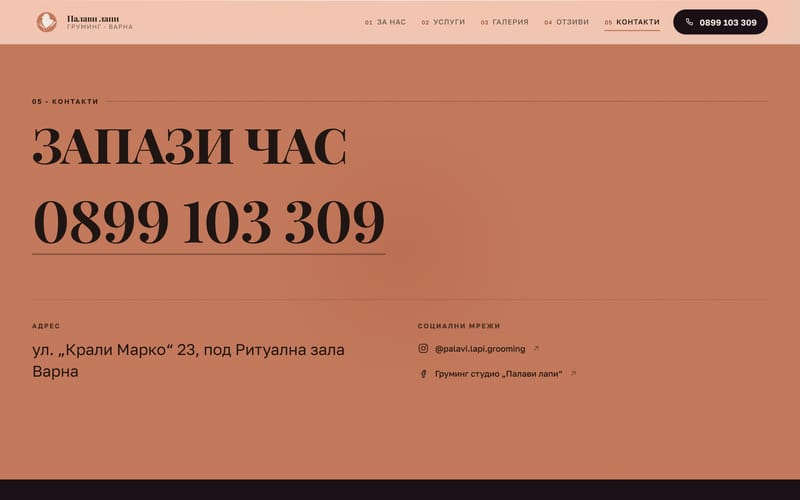
Task: Open the ГАЛЕРИЯ nav link
Action: point(505,22)
